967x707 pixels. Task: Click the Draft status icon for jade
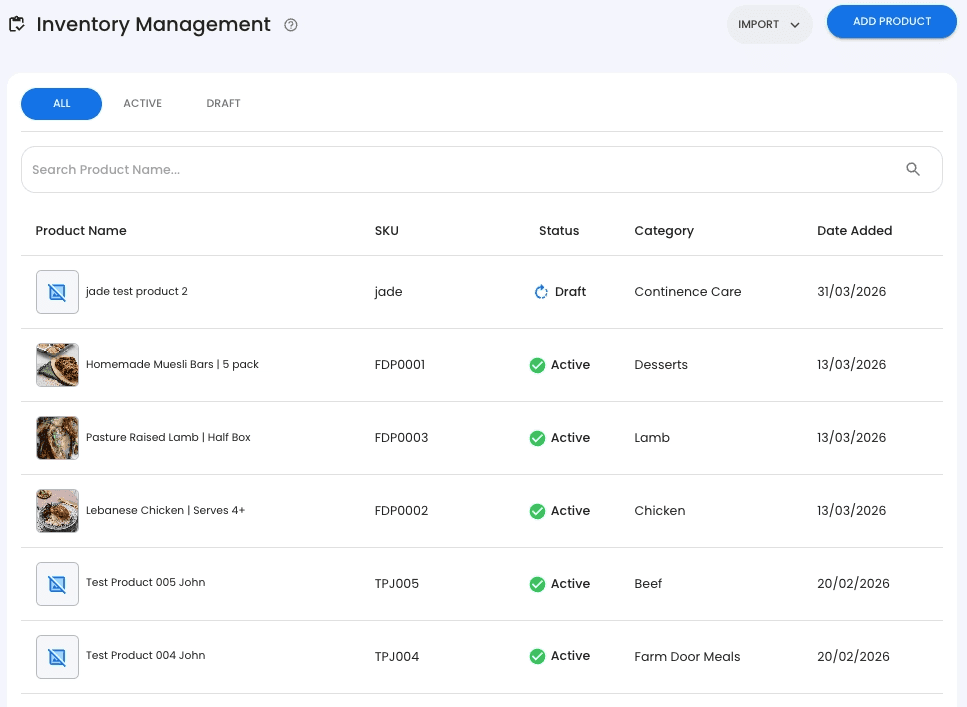click(541, 292)
